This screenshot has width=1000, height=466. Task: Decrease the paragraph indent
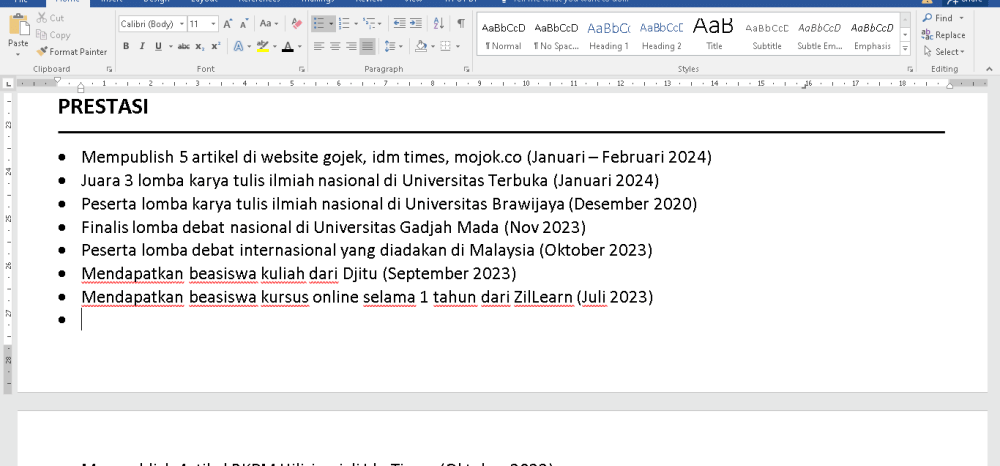click(x=400, y=23)
